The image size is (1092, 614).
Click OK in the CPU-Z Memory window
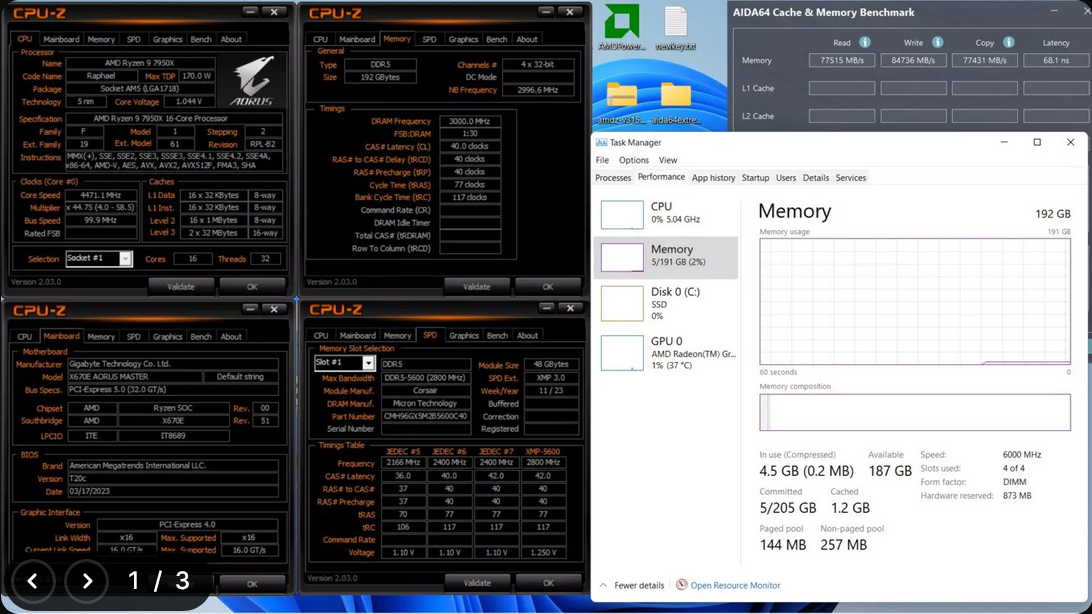point(547,286)
